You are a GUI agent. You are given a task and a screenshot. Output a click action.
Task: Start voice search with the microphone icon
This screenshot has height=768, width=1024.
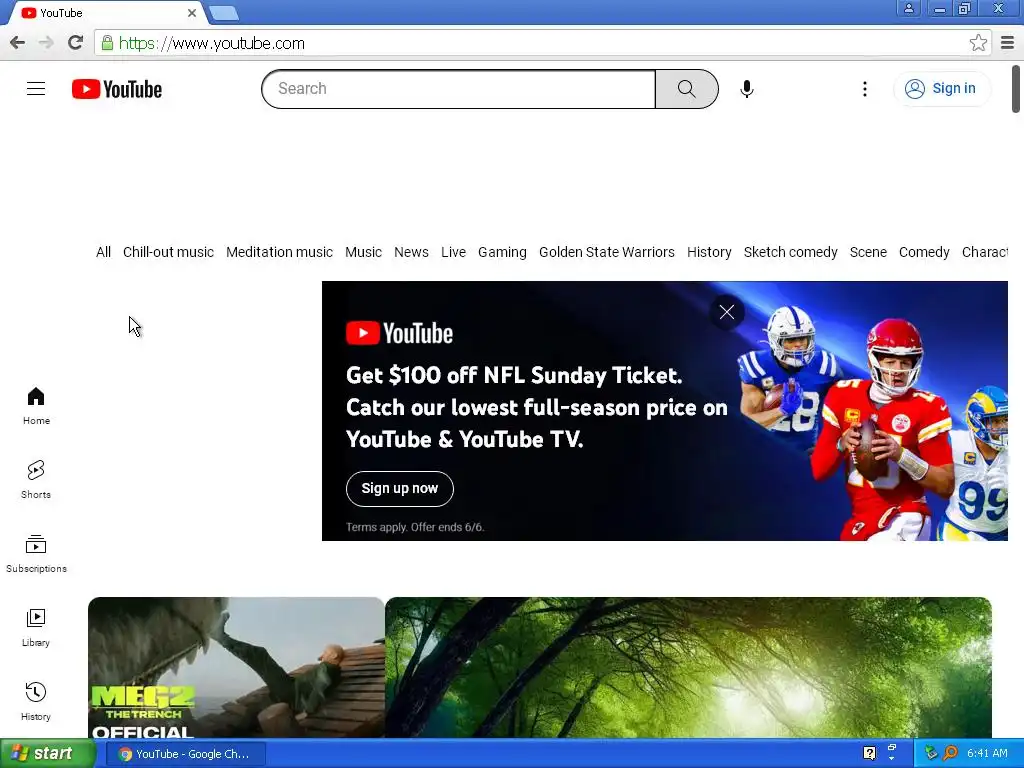click(746, 89)
